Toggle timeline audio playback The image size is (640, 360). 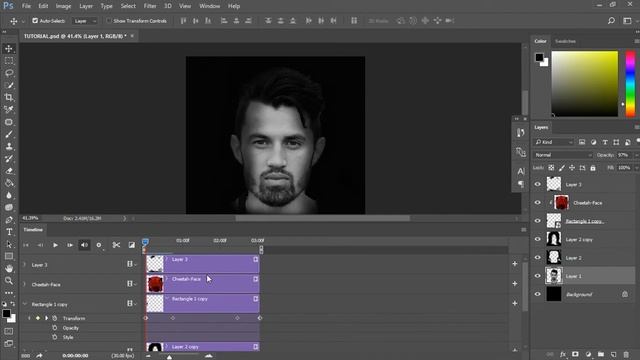[x=84, y=245]
